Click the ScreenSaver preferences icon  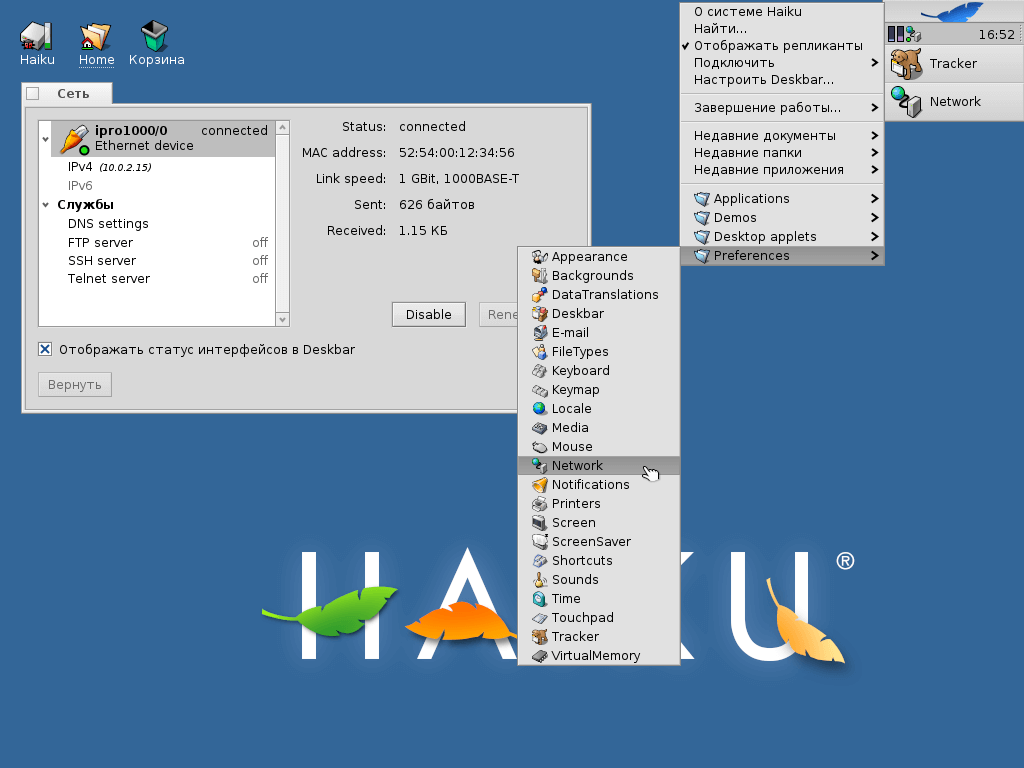[x=539, y=541]
